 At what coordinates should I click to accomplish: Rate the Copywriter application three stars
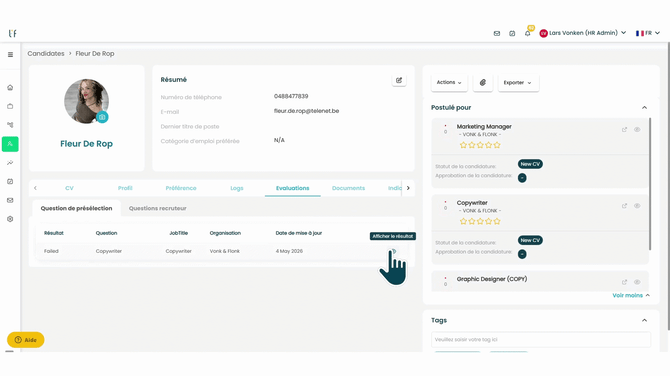coord(480,221)
